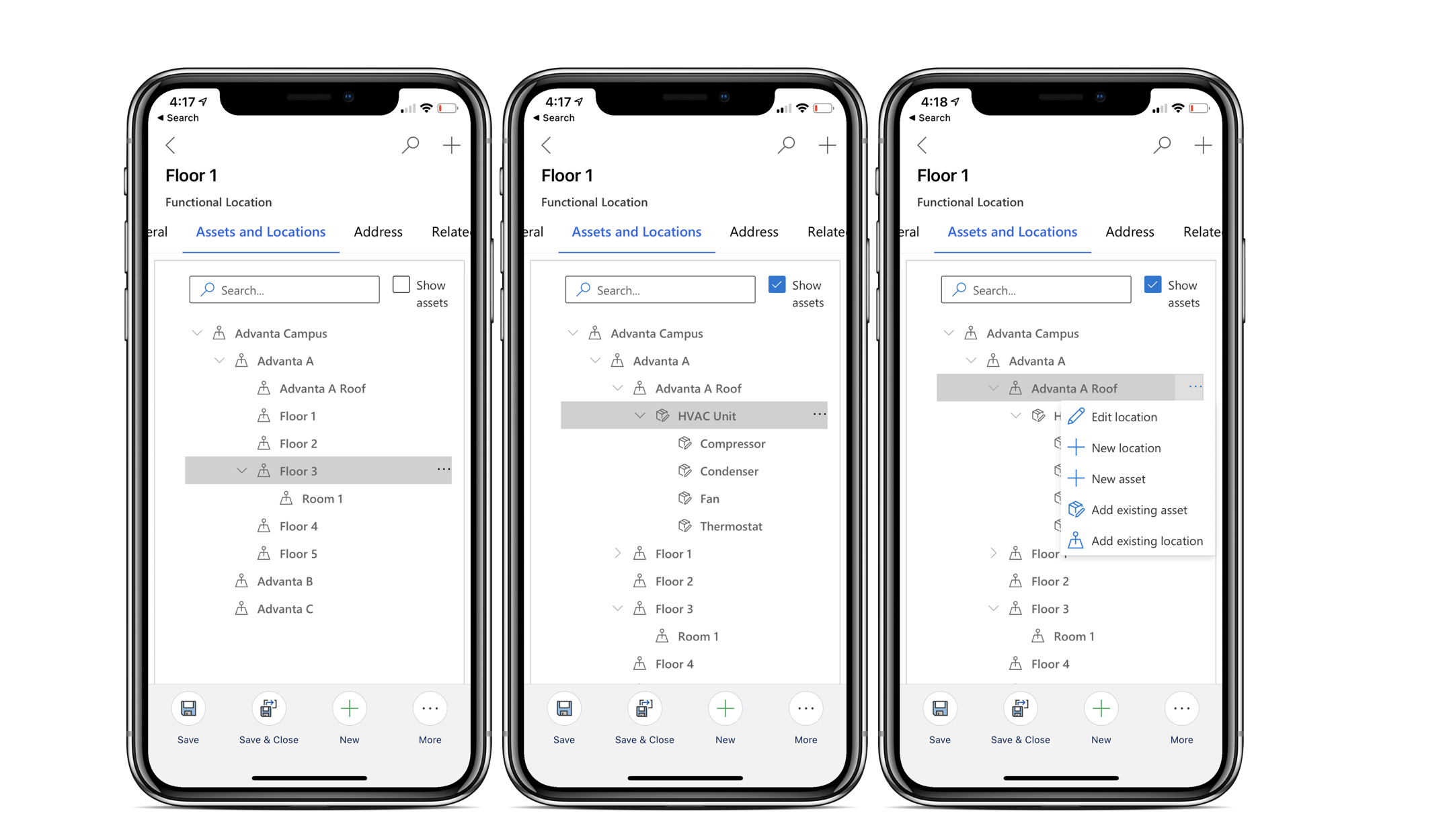This screenshot has height=840, width=1455.
Task: Click the Save icon in bottom toolbar
Action: click(x=188, y=709)
